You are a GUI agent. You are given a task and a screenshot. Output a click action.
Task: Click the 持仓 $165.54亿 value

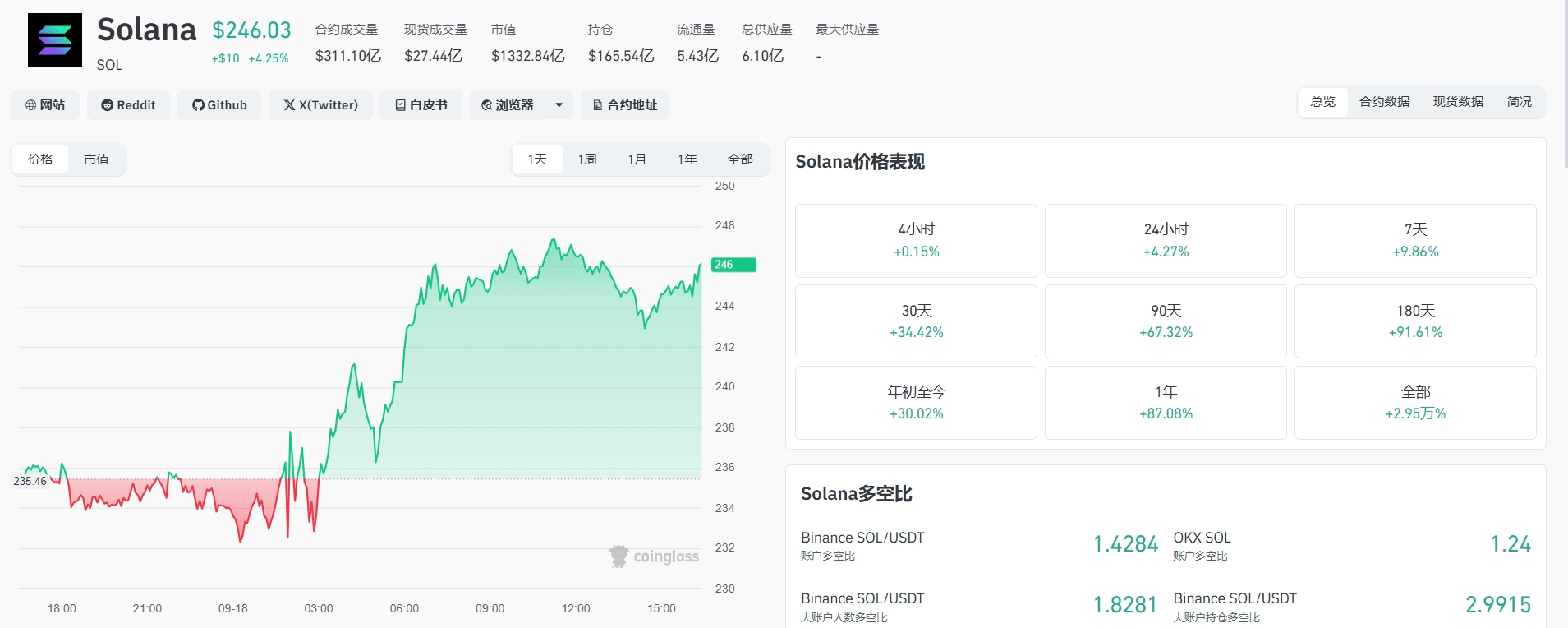click(621, 56)
